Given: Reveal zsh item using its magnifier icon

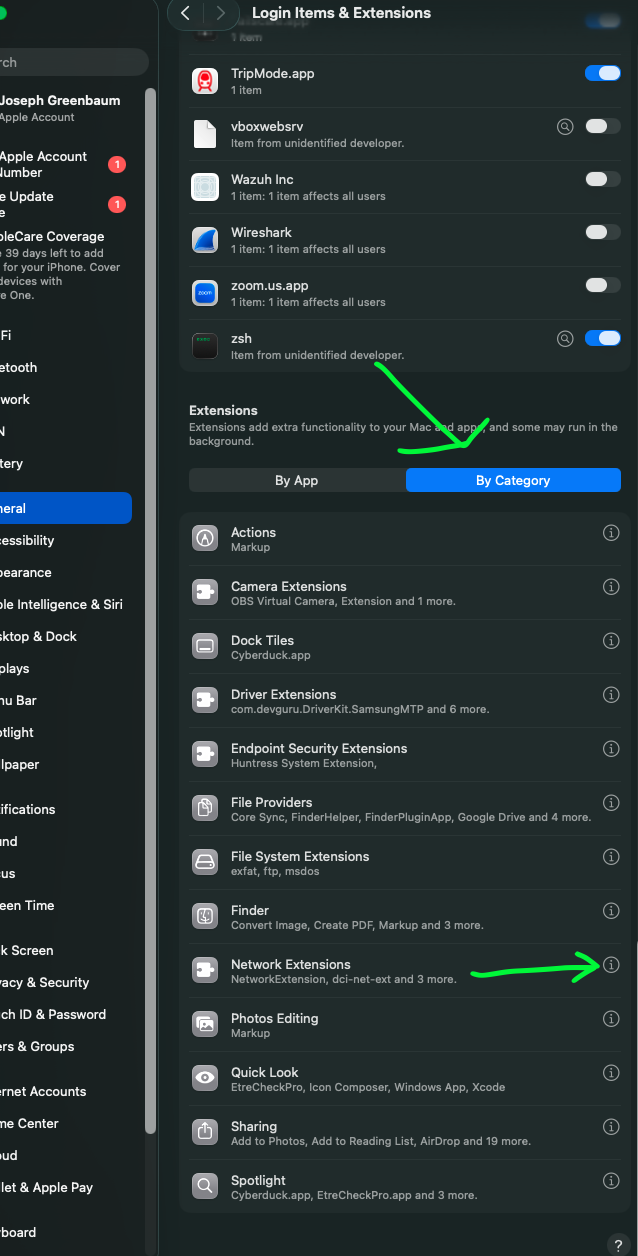Looking at the screenshot, I should point(565,338).
